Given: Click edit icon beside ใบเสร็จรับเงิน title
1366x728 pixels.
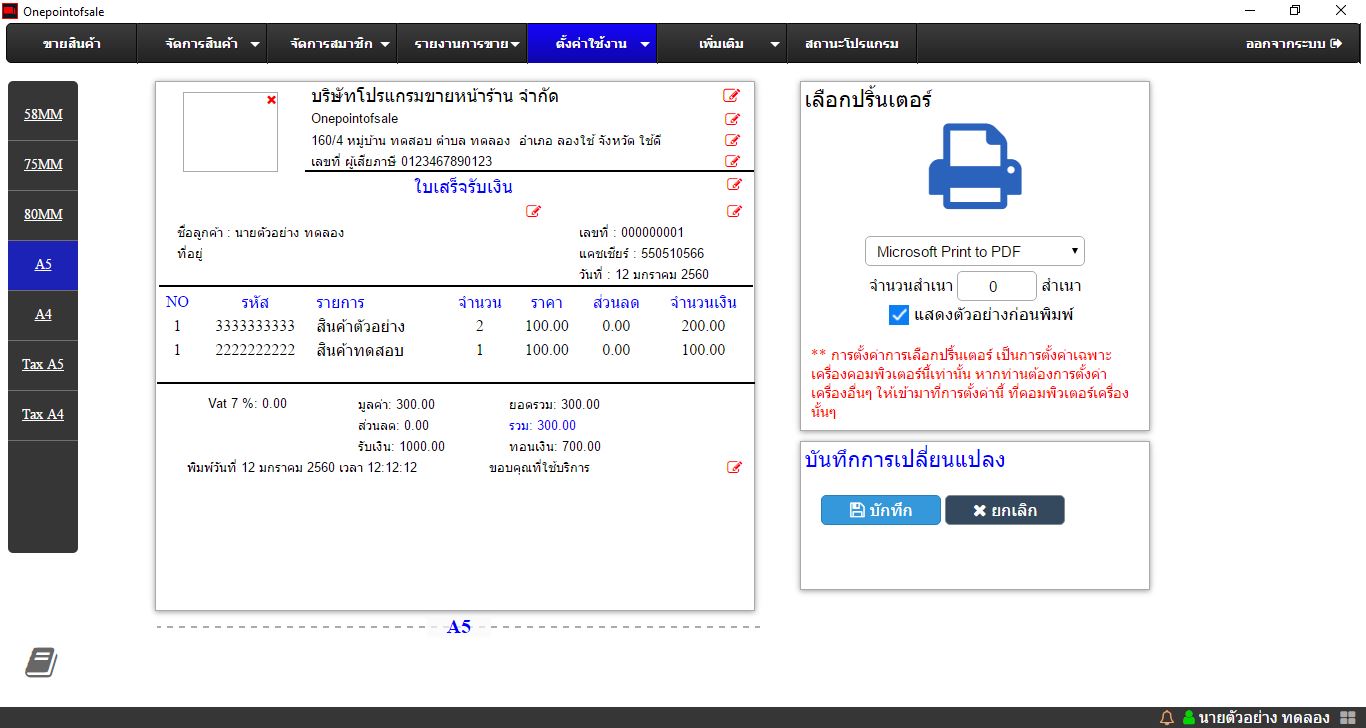Looking at the screenshot, I should click(734, 185).
